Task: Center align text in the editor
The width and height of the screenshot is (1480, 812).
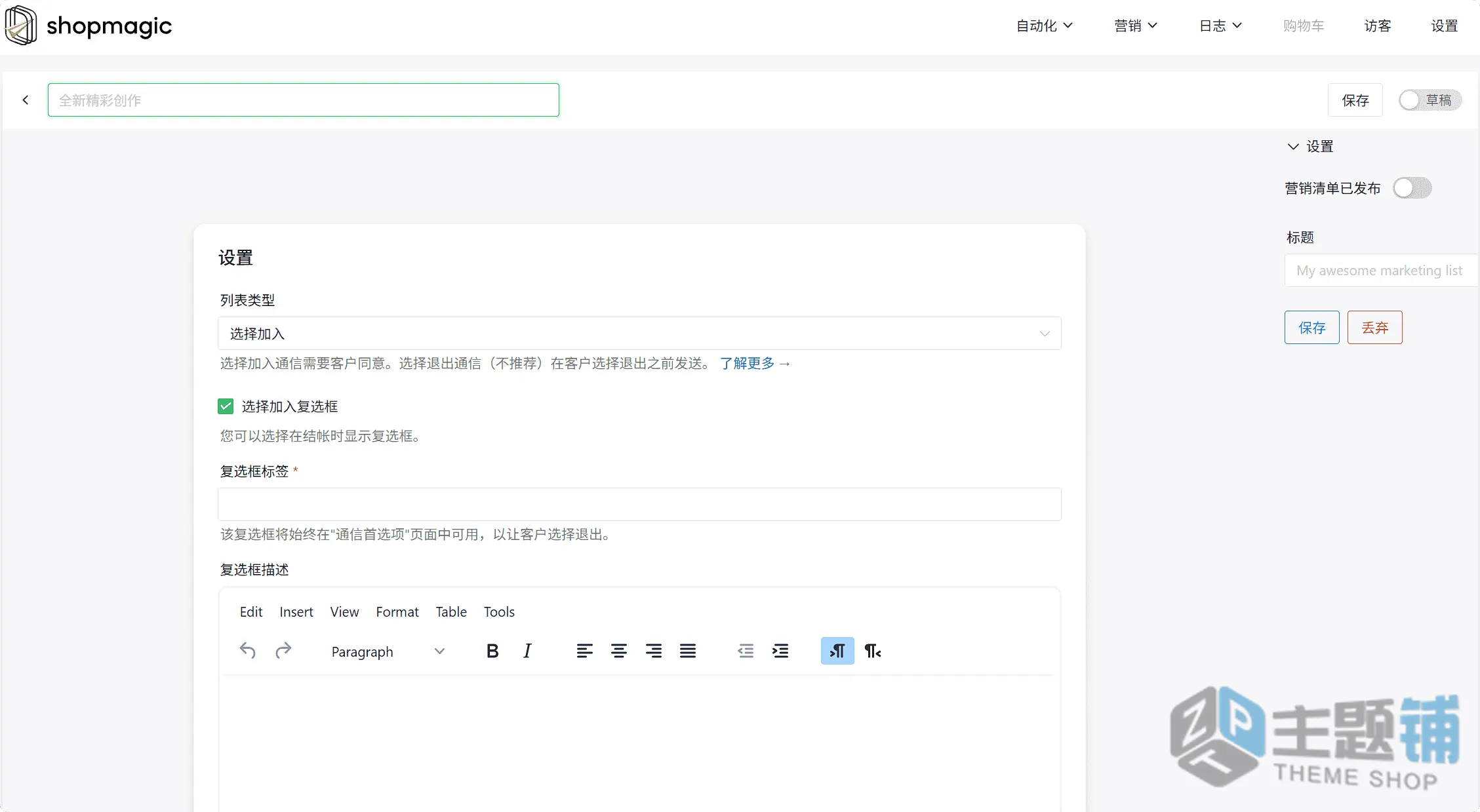Action: click(619, 651)
